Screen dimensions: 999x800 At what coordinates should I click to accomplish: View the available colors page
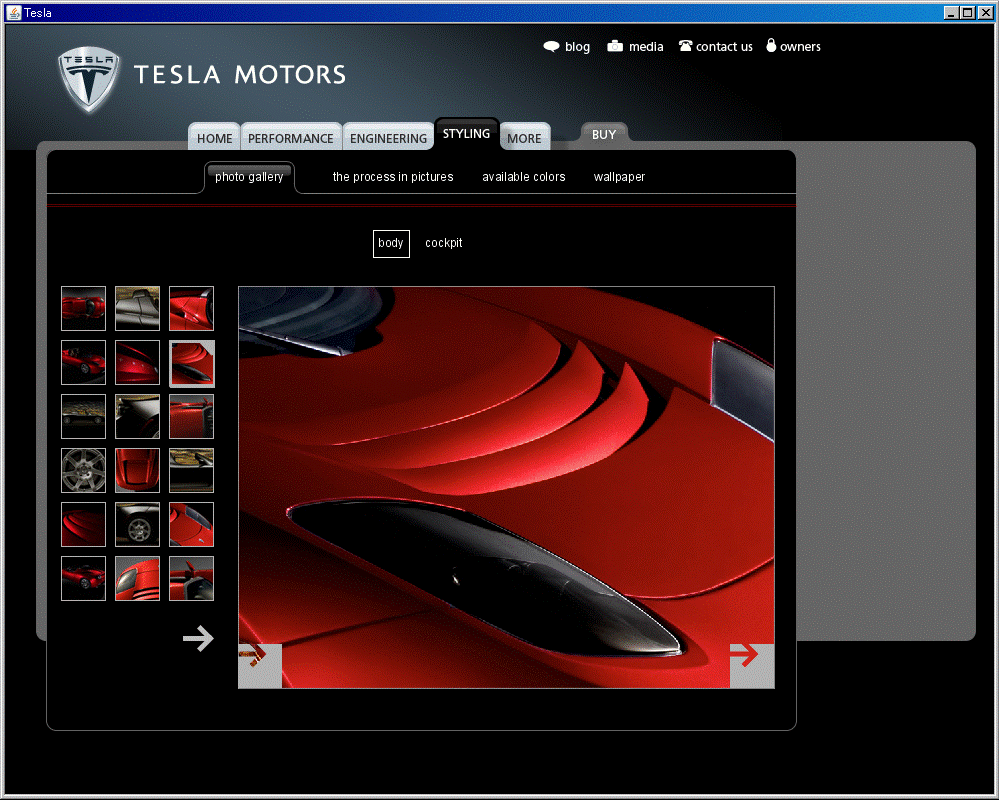point(523,177)
